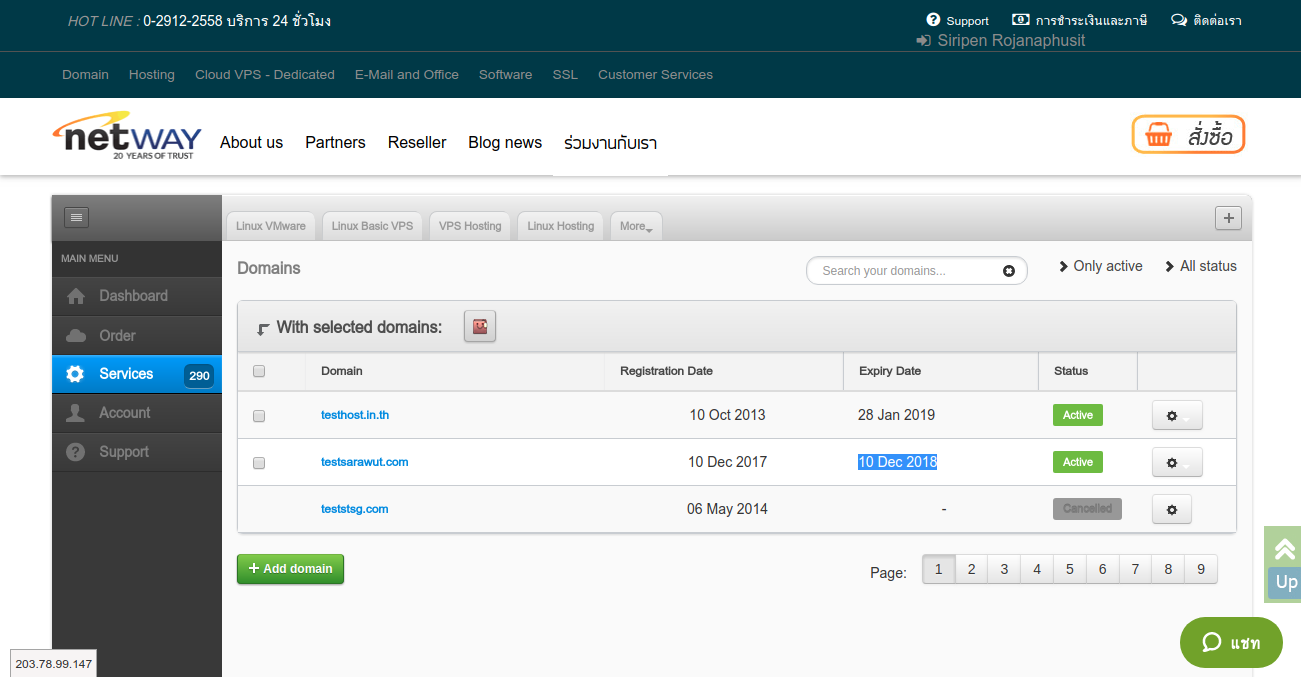Open the green chat bubble widget
Viewport: 1301px width, 677px height.
point(1231,642)
